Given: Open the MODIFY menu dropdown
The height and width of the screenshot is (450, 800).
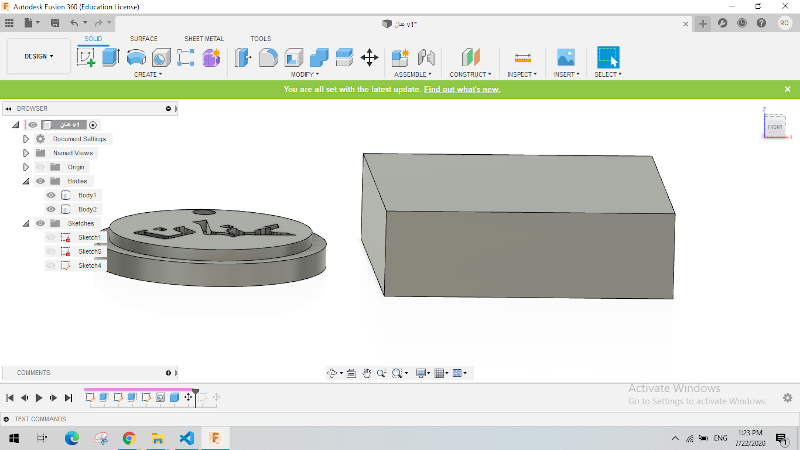Looking at the screenshot, I should 305,74.
